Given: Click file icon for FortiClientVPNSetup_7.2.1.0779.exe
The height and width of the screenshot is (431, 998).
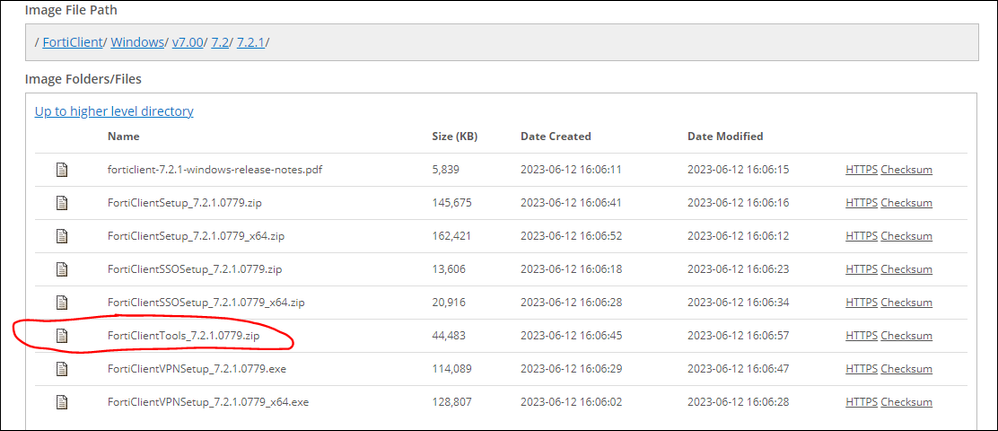Looking at the screenshot, I should 62,369.
